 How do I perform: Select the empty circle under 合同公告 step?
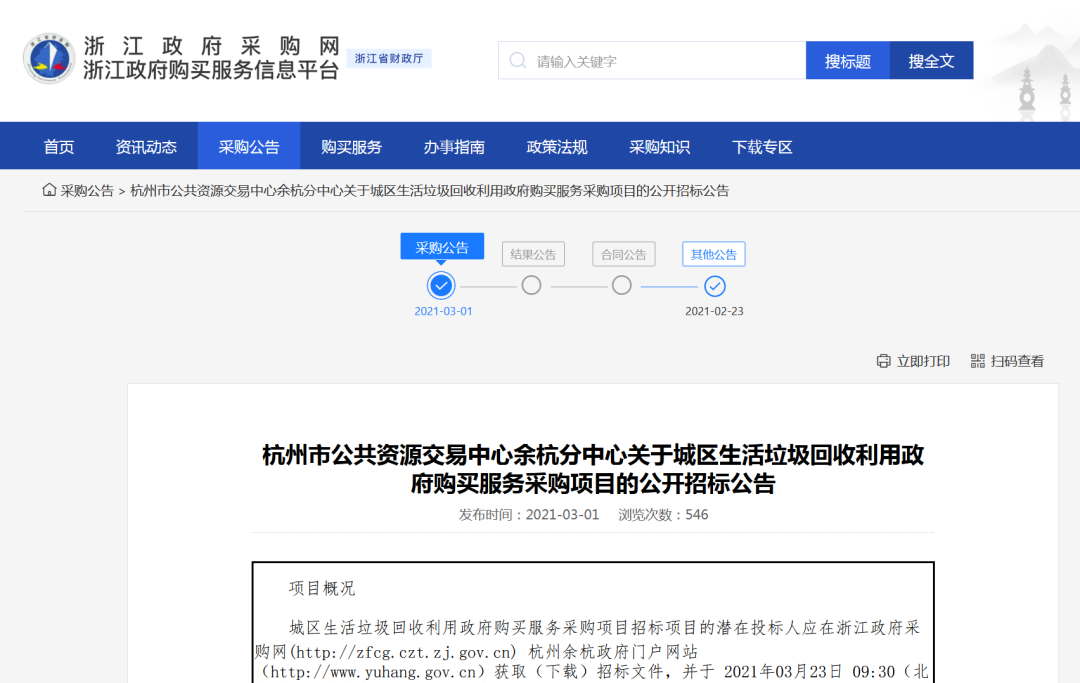pos(621,285)
